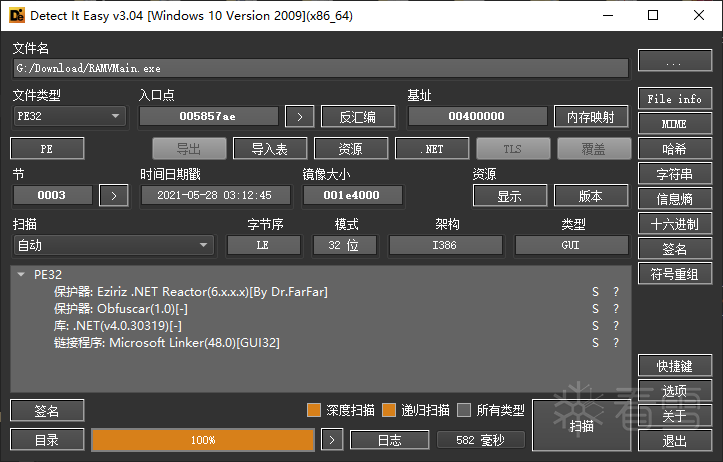The image size is (723, 462).
Task: Open the 资源 resources button next to .NET
Action: coord(351,149)
